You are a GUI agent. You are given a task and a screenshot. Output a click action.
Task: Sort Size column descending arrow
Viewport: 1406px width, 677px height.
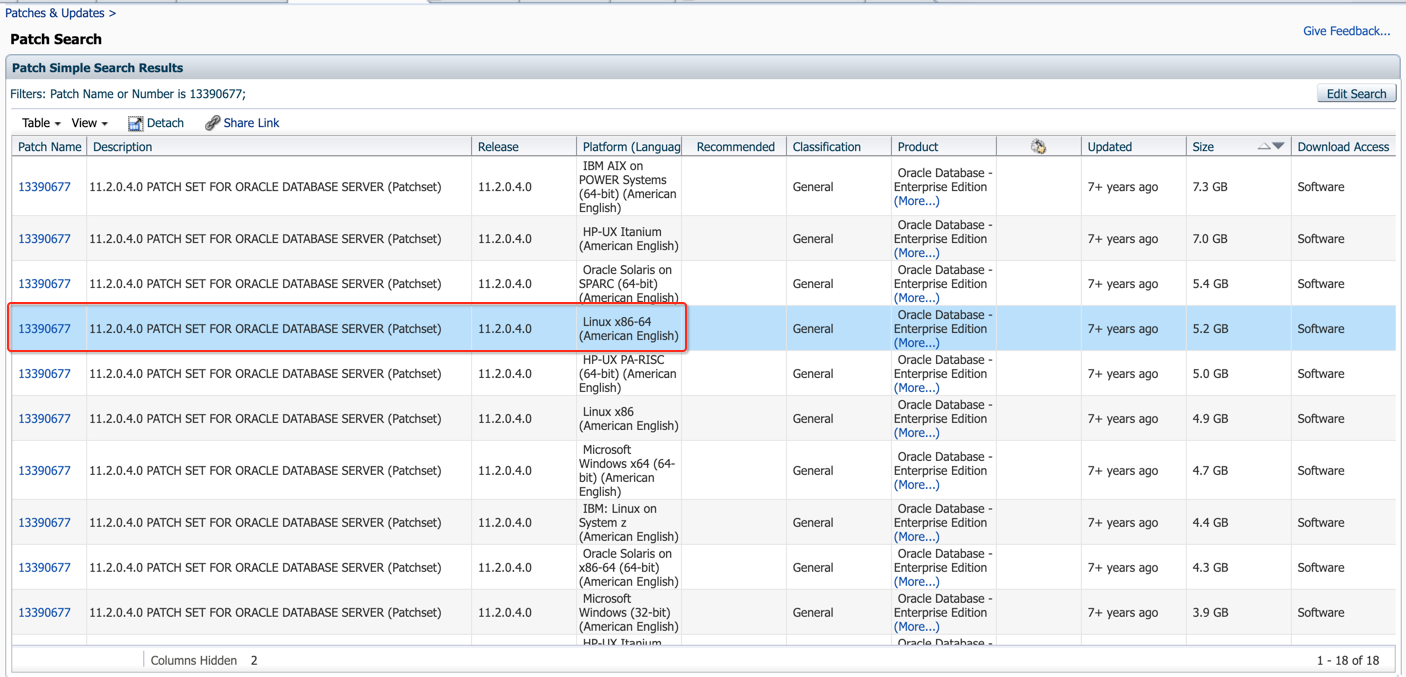(x=1278, y=146)
